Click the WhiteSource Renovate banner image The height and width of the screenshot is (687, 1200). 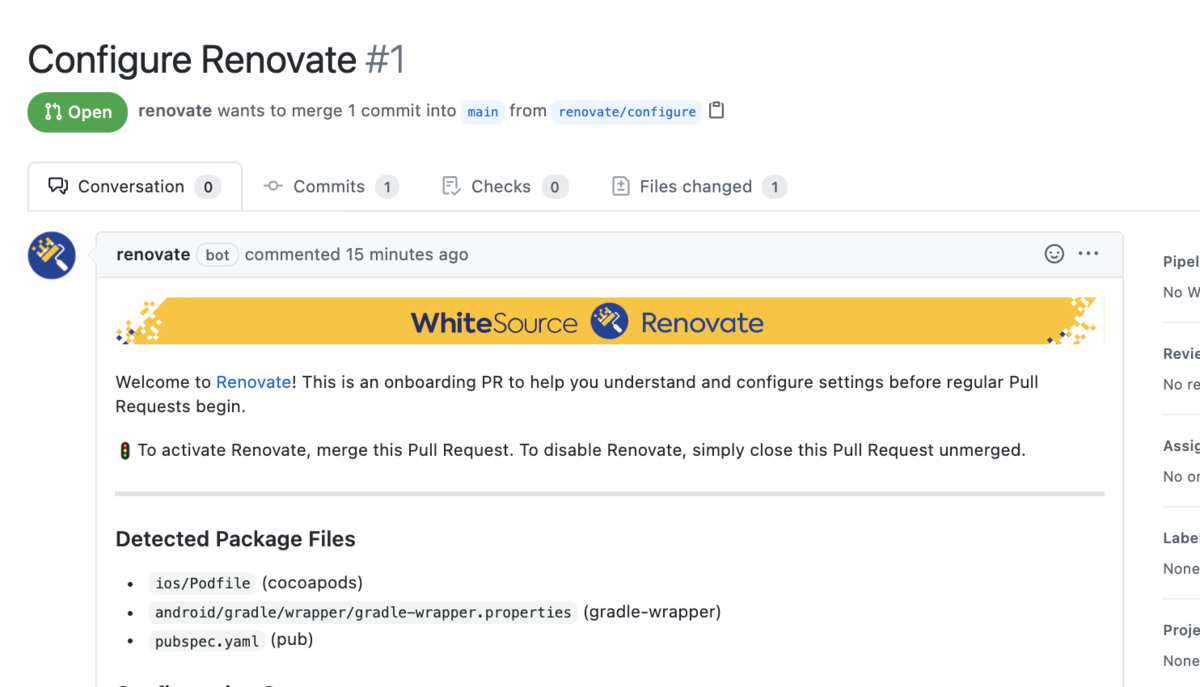click(x=610, y=321)
